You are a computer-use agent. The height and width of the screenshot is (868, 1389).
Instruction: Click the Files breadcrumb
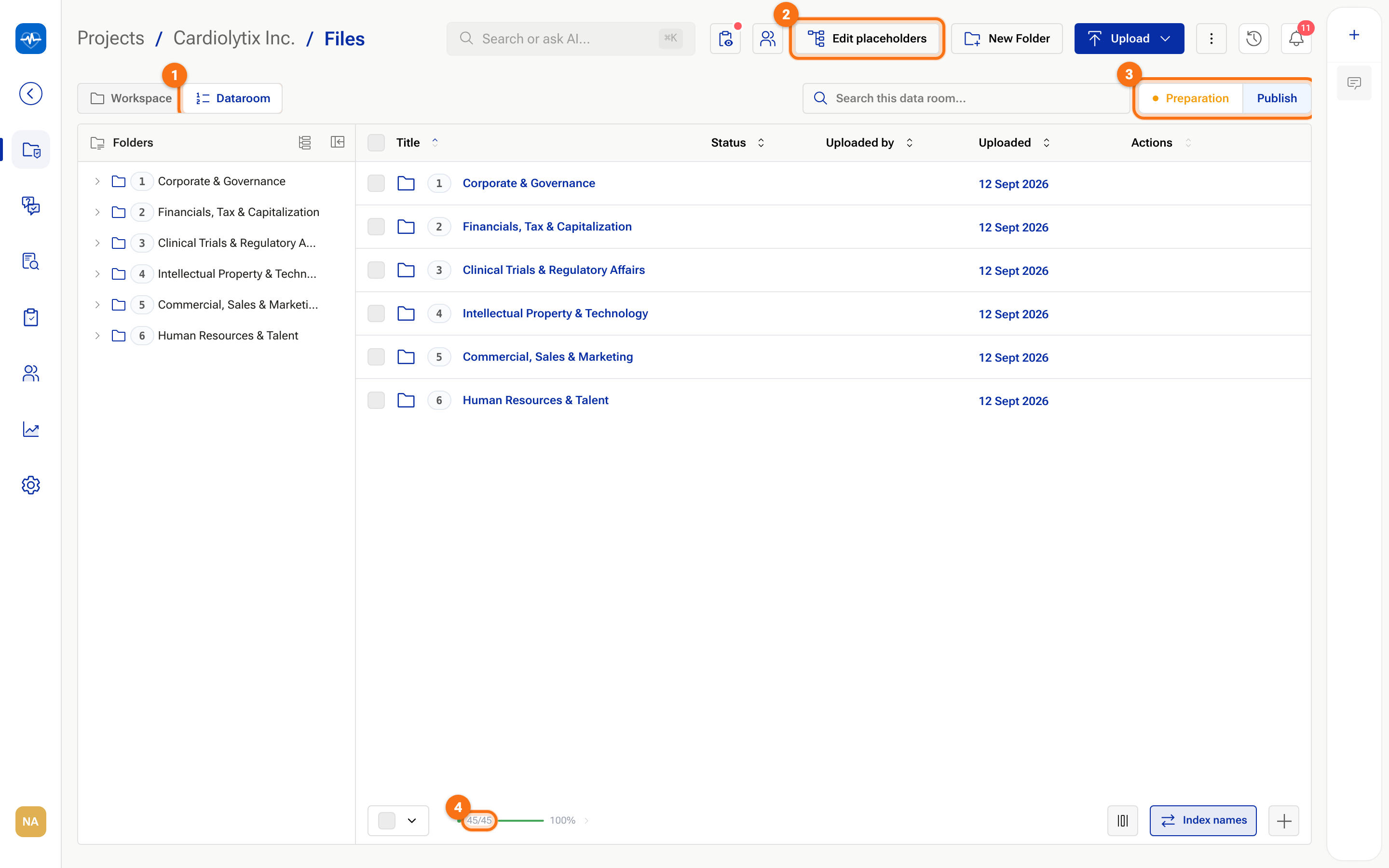[x=344, y=39]
